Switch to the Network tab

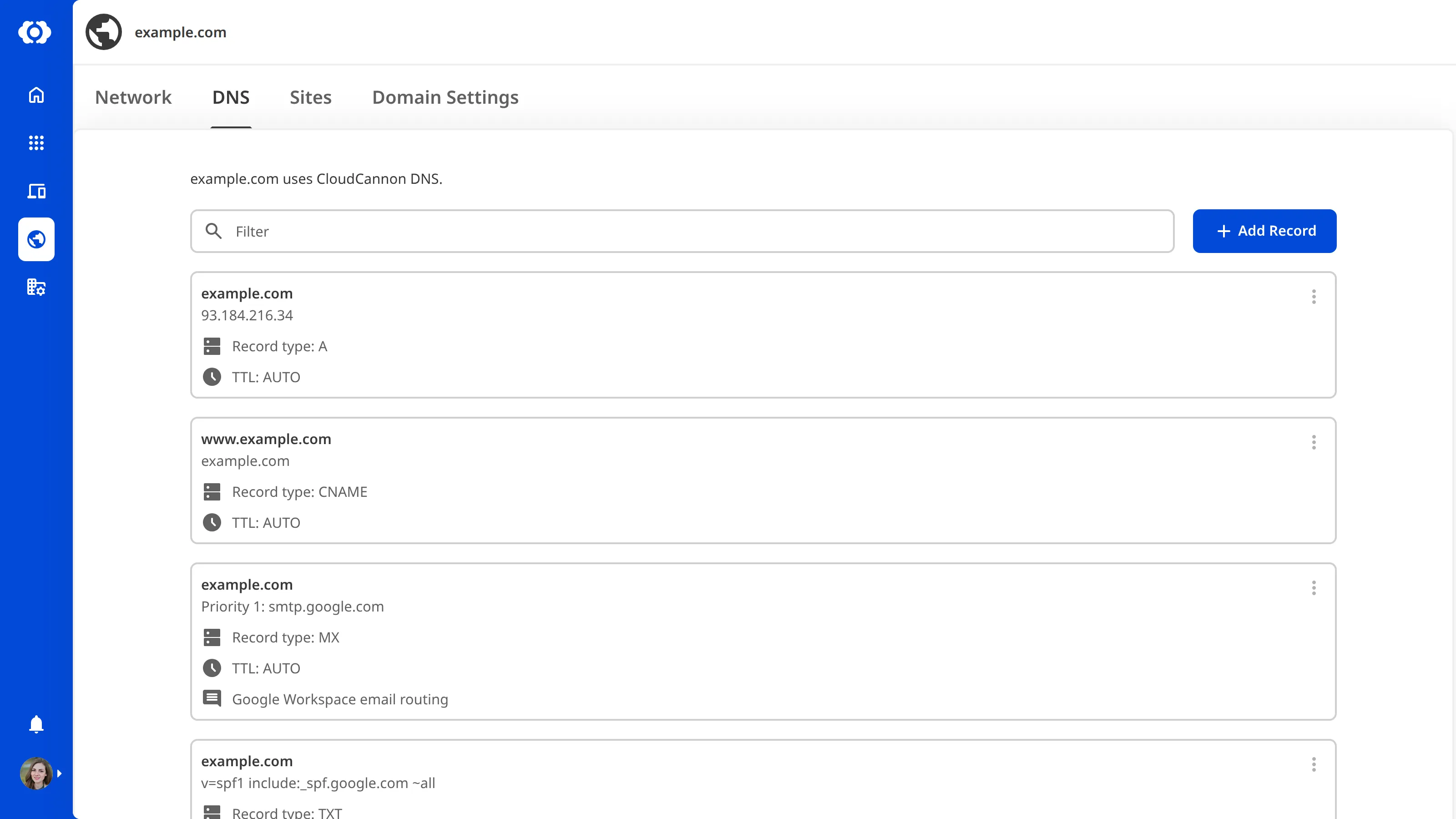coord(133,97)
